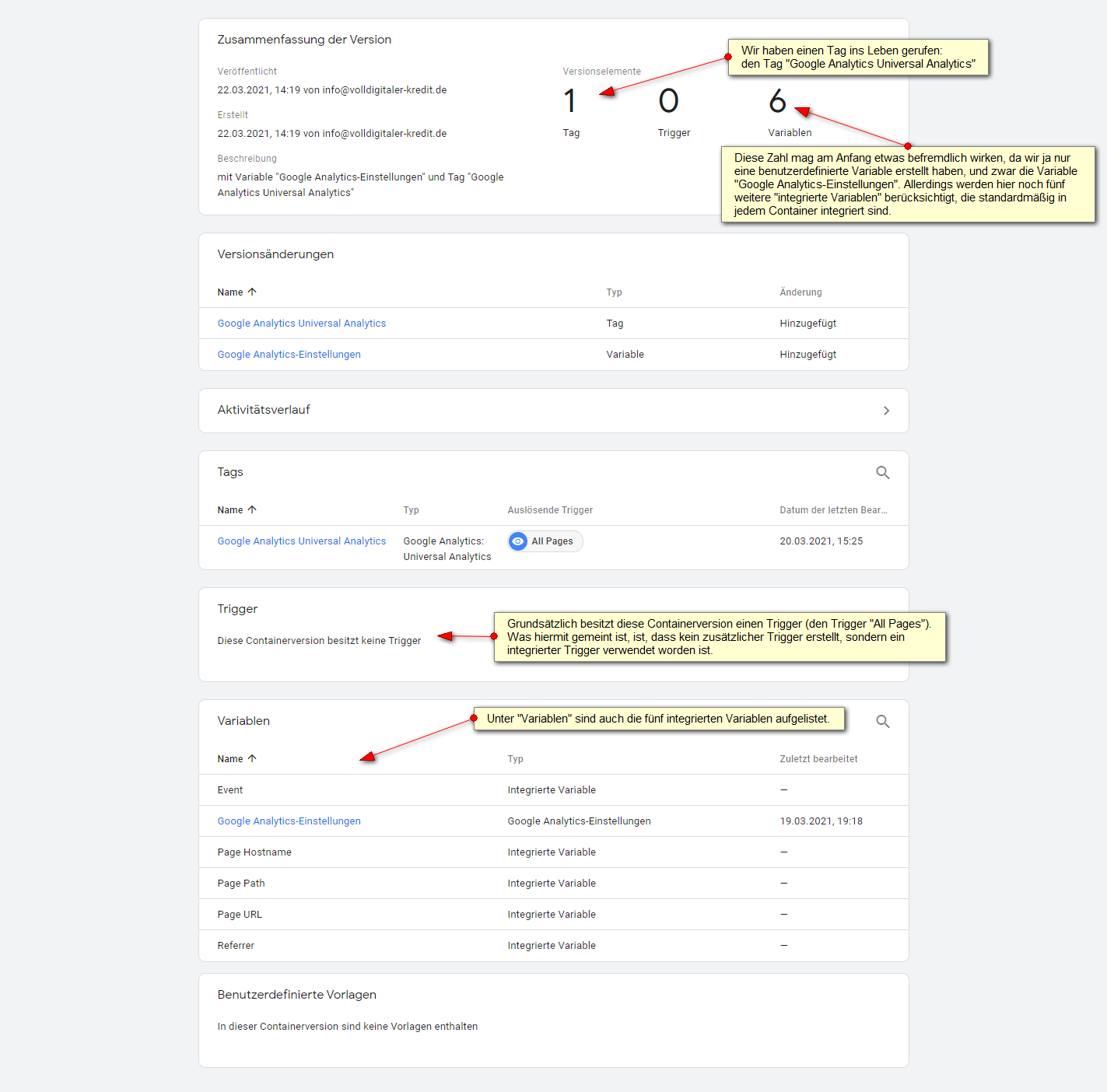The height and width of the screenshot is (1092, 1107).
Task: Click the All Pages trigger eye icon
Action: 518,541
